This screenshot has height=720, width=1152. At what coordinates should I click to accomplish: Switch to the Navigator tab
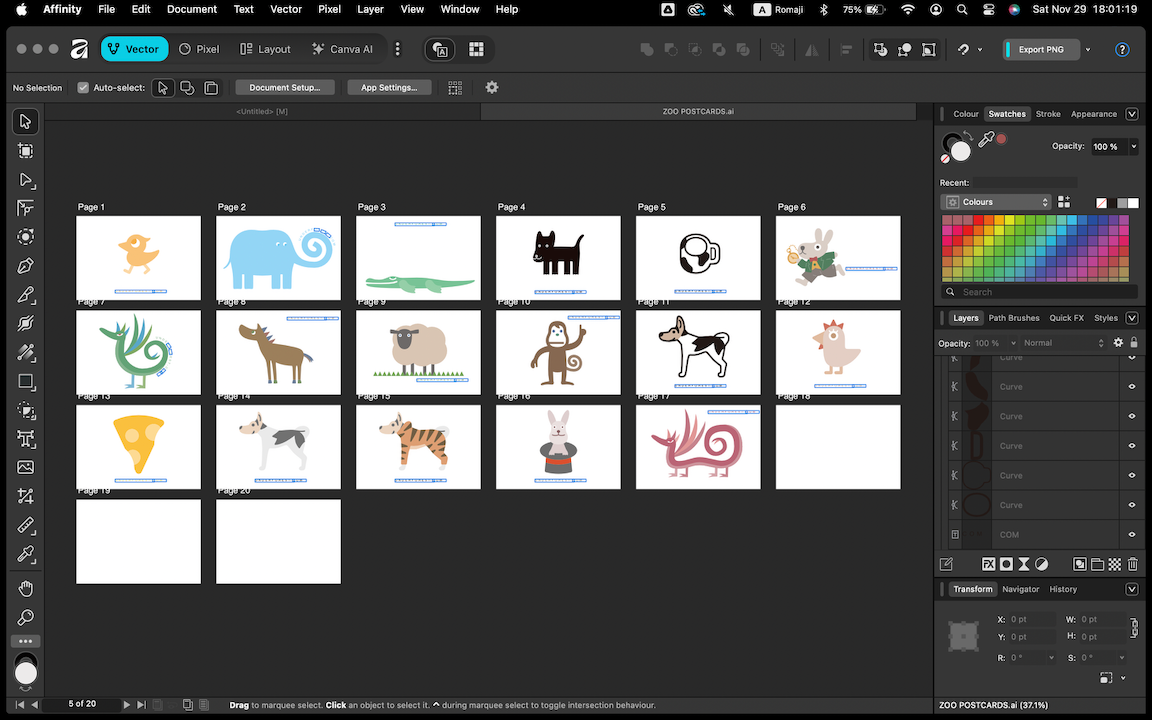[x=1020, y=589]
